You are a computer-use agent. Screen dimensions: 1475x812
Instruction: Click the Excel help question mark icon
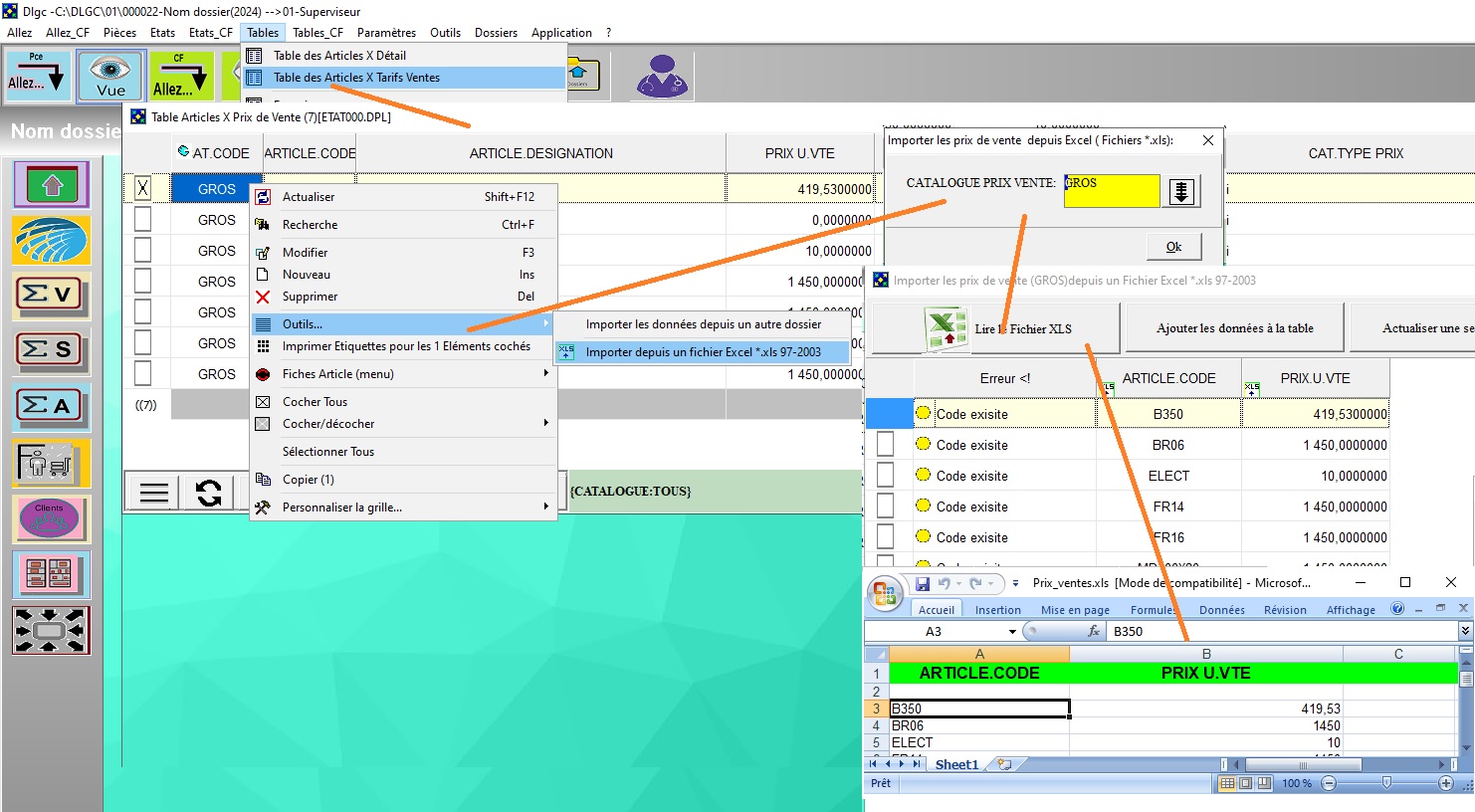pos(1397,609)
